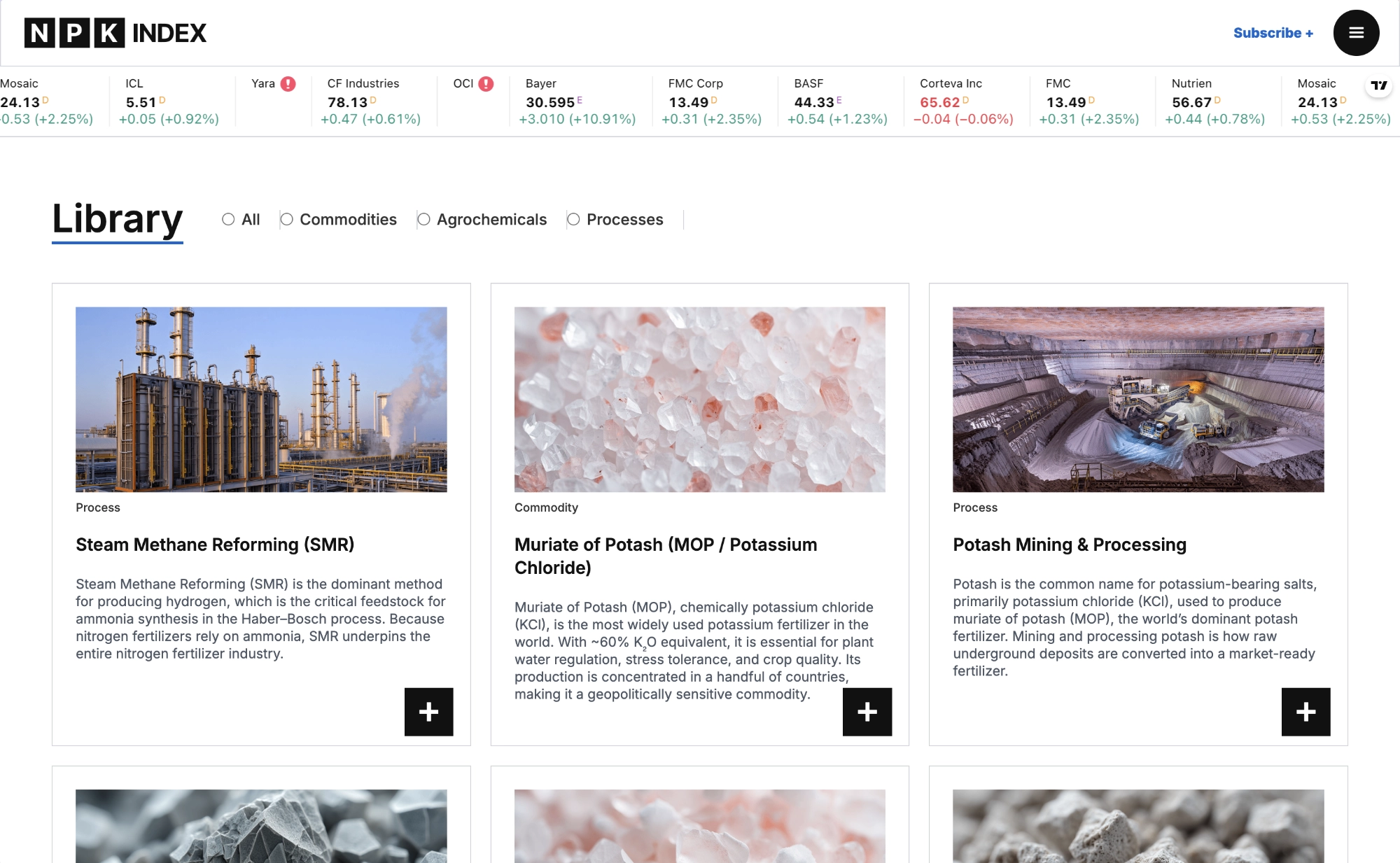Image resolution: width=1400 pixels, height=863 pixels.
Task: Click the pink potash crystals image
Action: click(699, 399)
